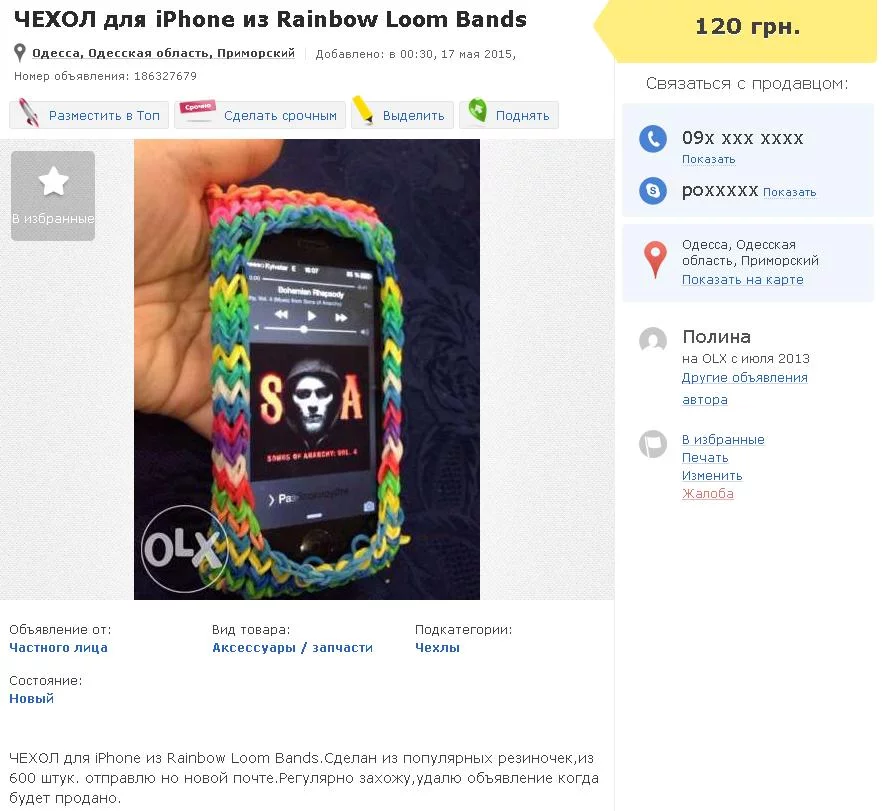Click the red map pin icon

coord(654,259)
